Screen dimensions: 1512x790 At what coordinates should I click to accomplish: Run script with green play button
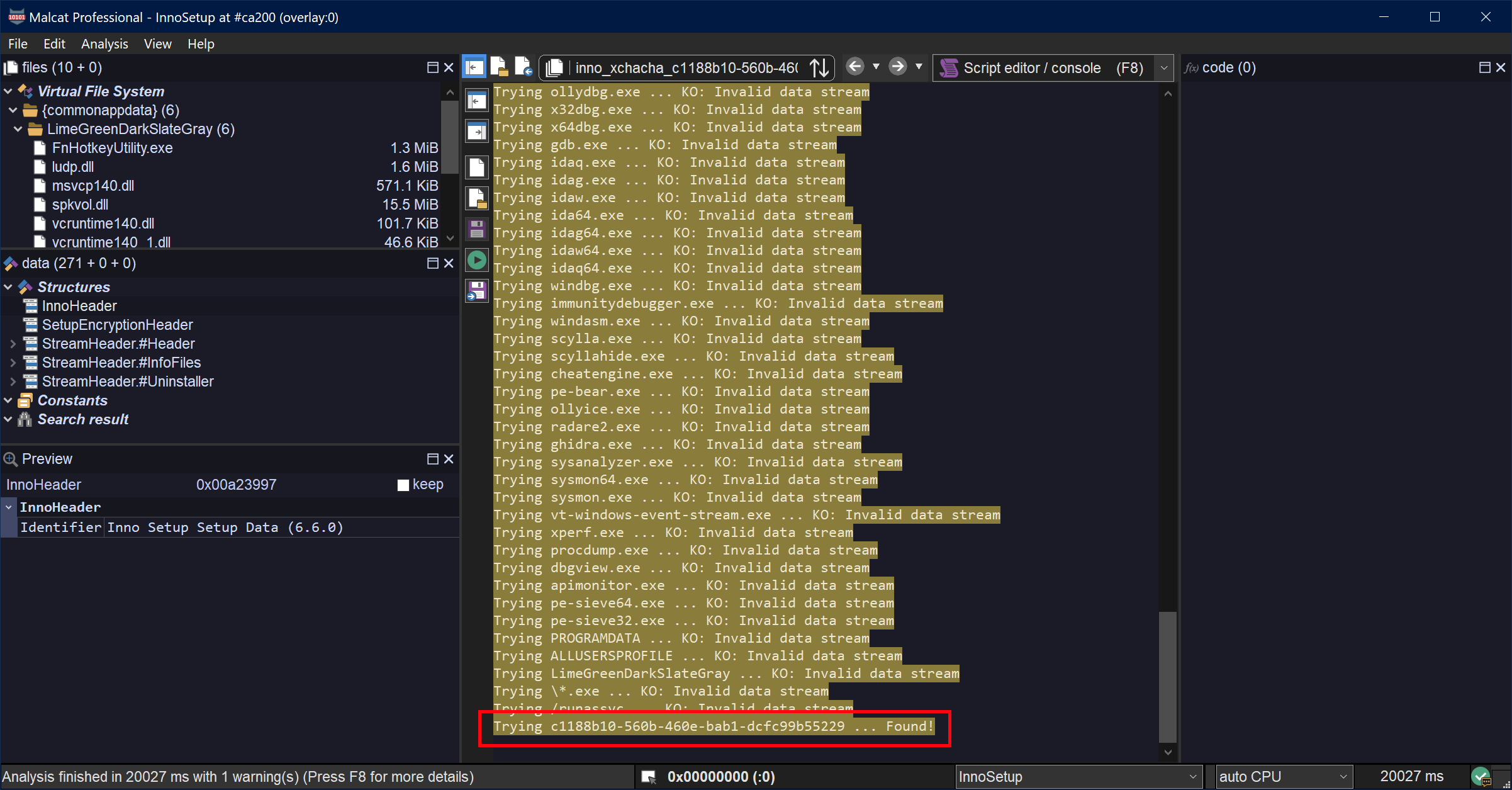(476, 260)
